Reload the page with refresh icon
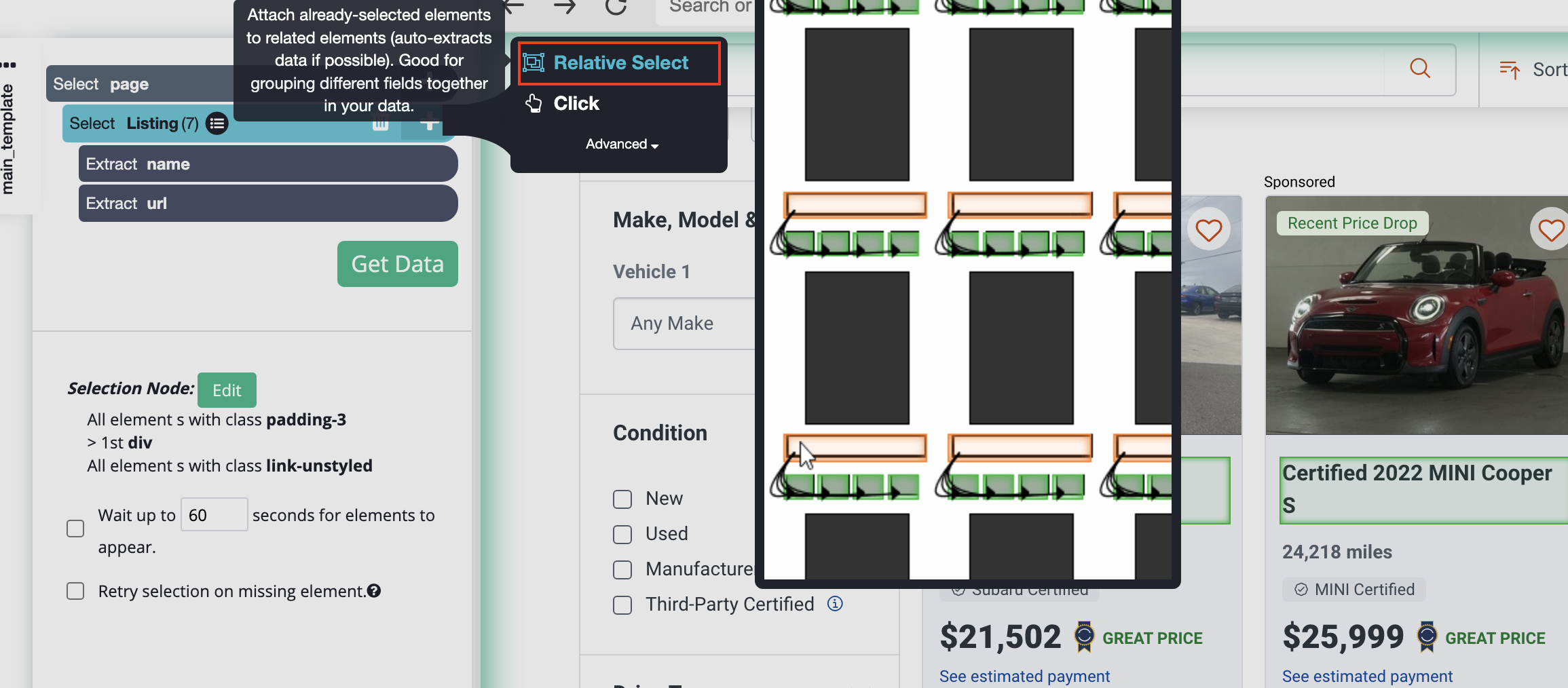Image resolution: width=1568 pixels, height=688 pixels. point(616,6)
